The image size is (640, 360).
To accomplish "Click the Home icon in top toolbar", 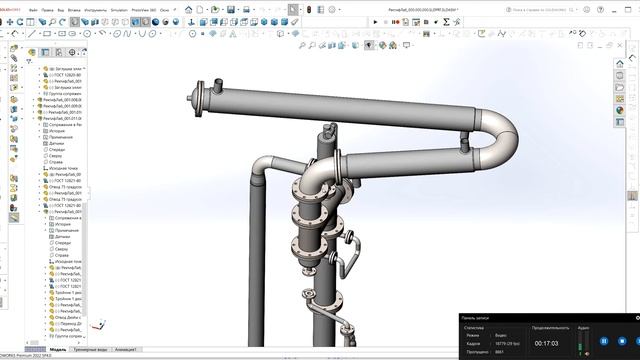I will (x=189, y=9).
